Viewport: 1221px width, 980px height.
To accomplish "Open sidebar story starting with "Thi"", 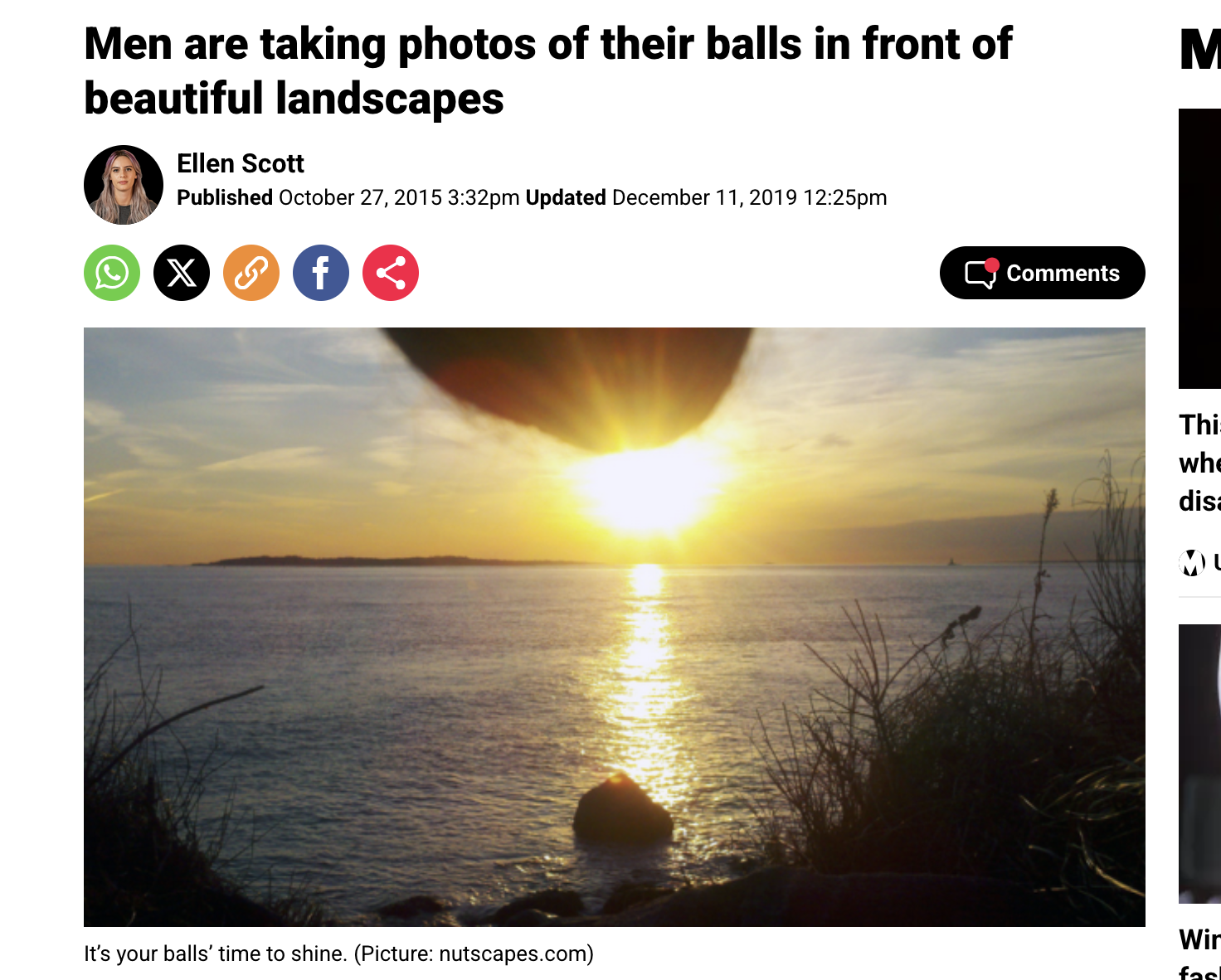I will click(1199, 463).
